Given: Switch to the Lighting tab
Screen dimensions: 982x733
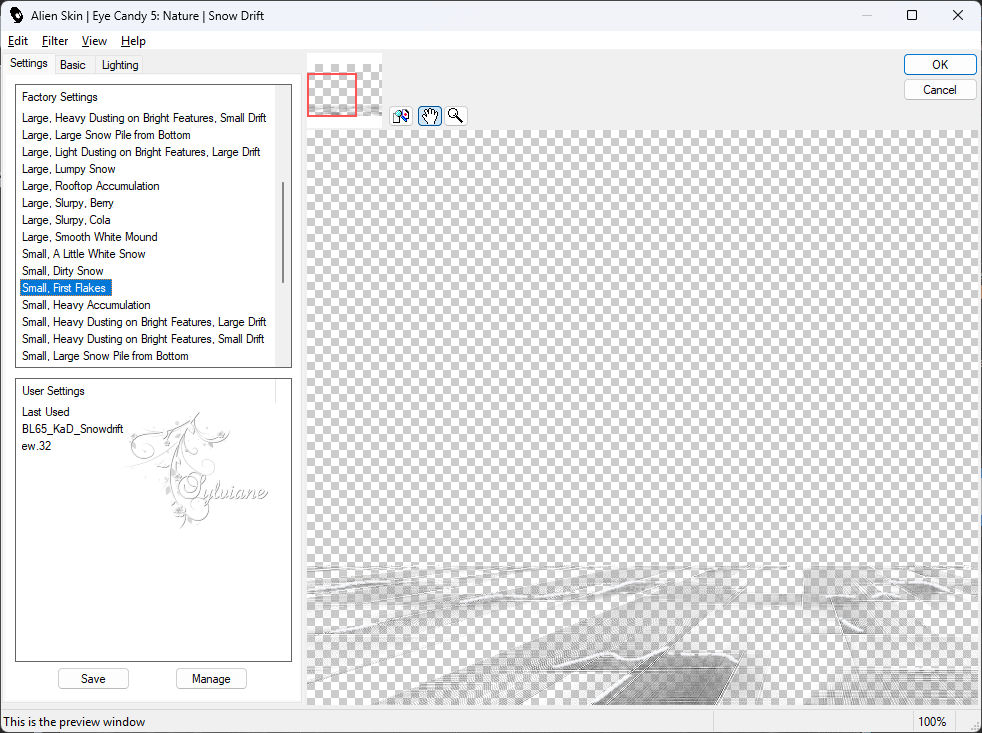Looking at the screenshot, I should point(120,65).
